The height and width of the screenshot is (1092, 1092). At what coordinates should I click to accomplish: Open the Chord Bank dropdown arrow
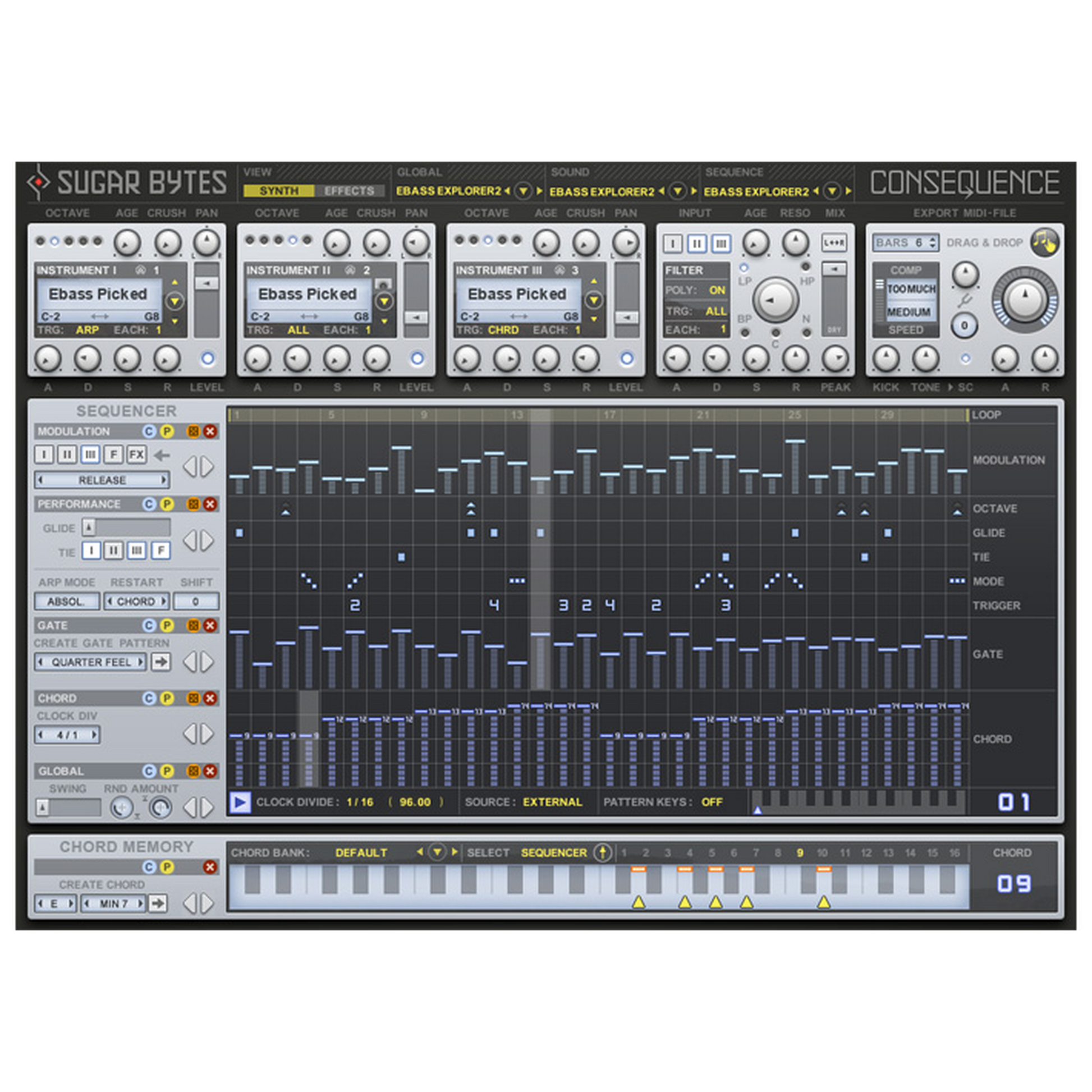[x=437, y=852]
